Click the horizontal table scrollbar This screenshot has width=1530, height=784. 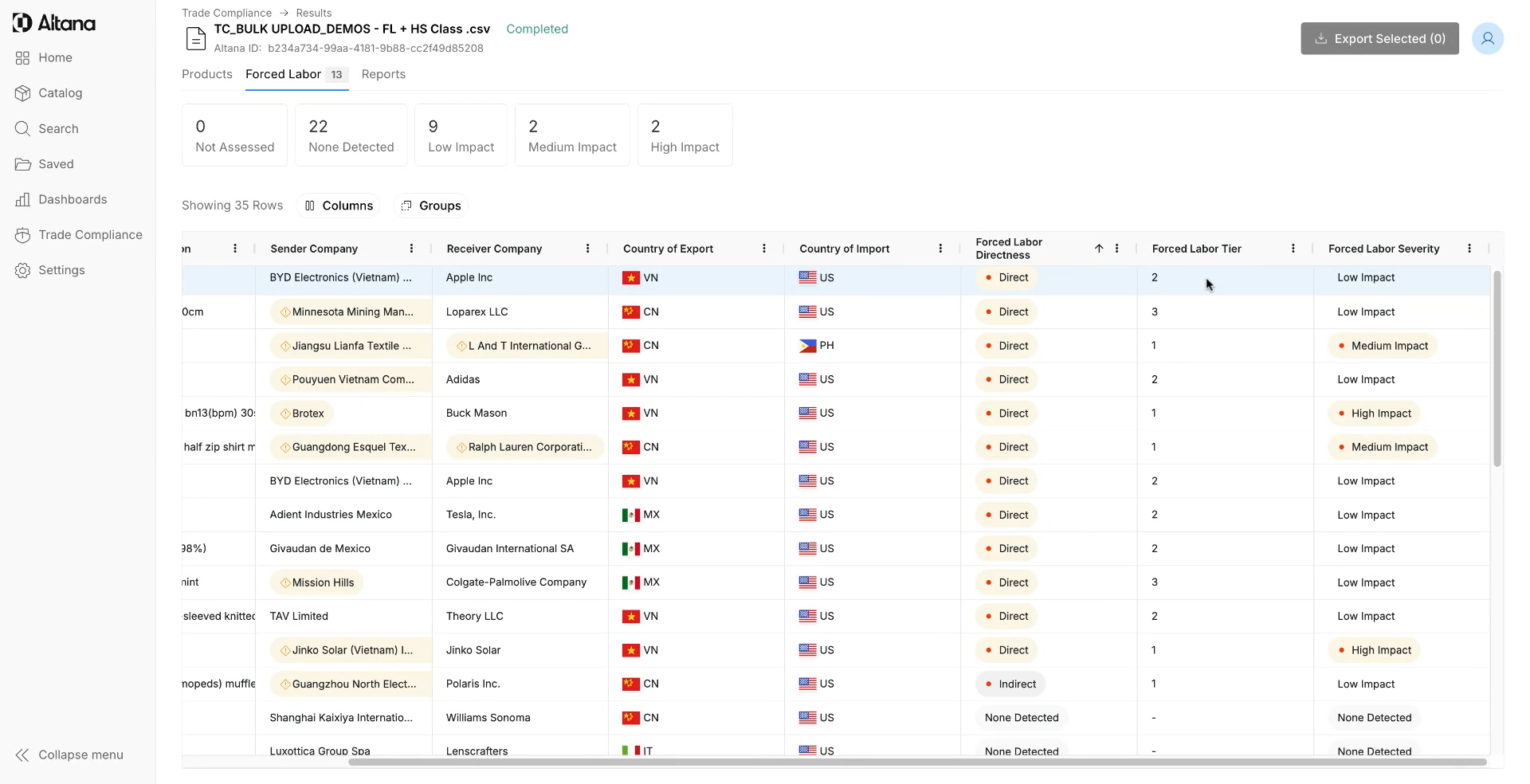coord(916,762)
